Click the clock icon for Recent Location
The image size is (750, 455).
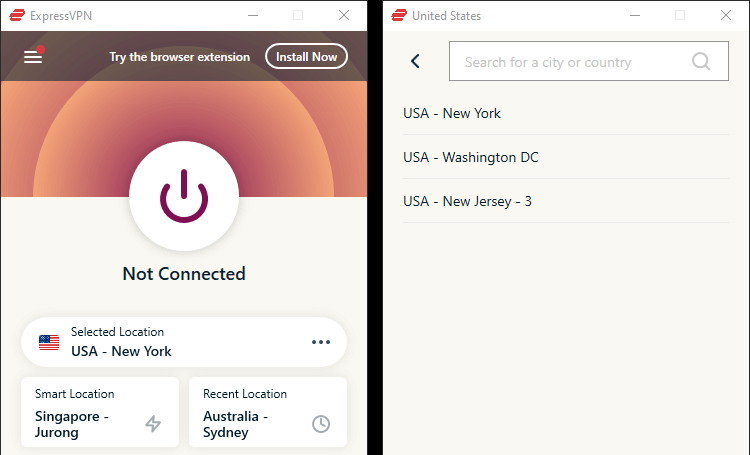321,423
